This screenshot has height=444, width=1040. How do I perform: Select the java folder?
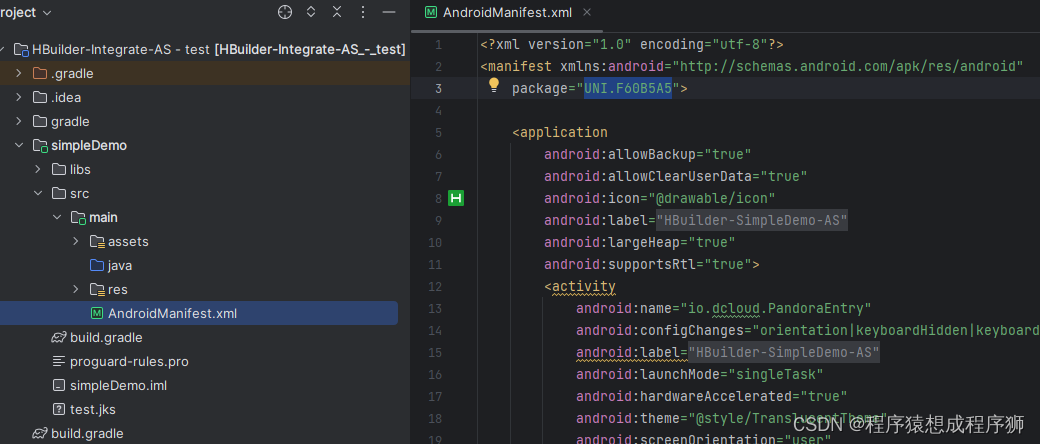[119, 266]
